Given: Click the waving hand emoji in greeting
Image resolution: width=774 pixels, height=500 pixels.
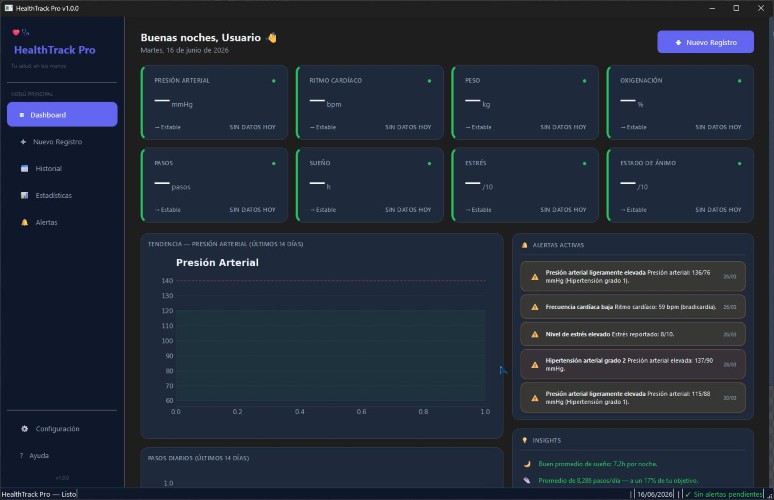Looking at the screenshot, I should [x=272, y=38].
